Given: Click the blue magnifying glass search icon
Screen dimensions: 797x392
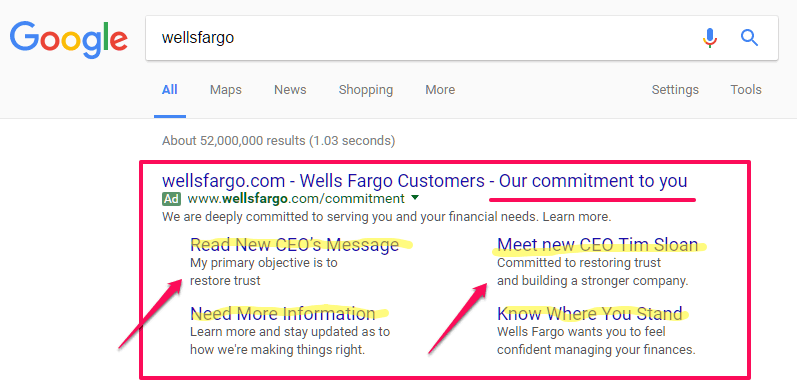Looking at the screenshot, I should pyautogui.click(x=749, y=38).
